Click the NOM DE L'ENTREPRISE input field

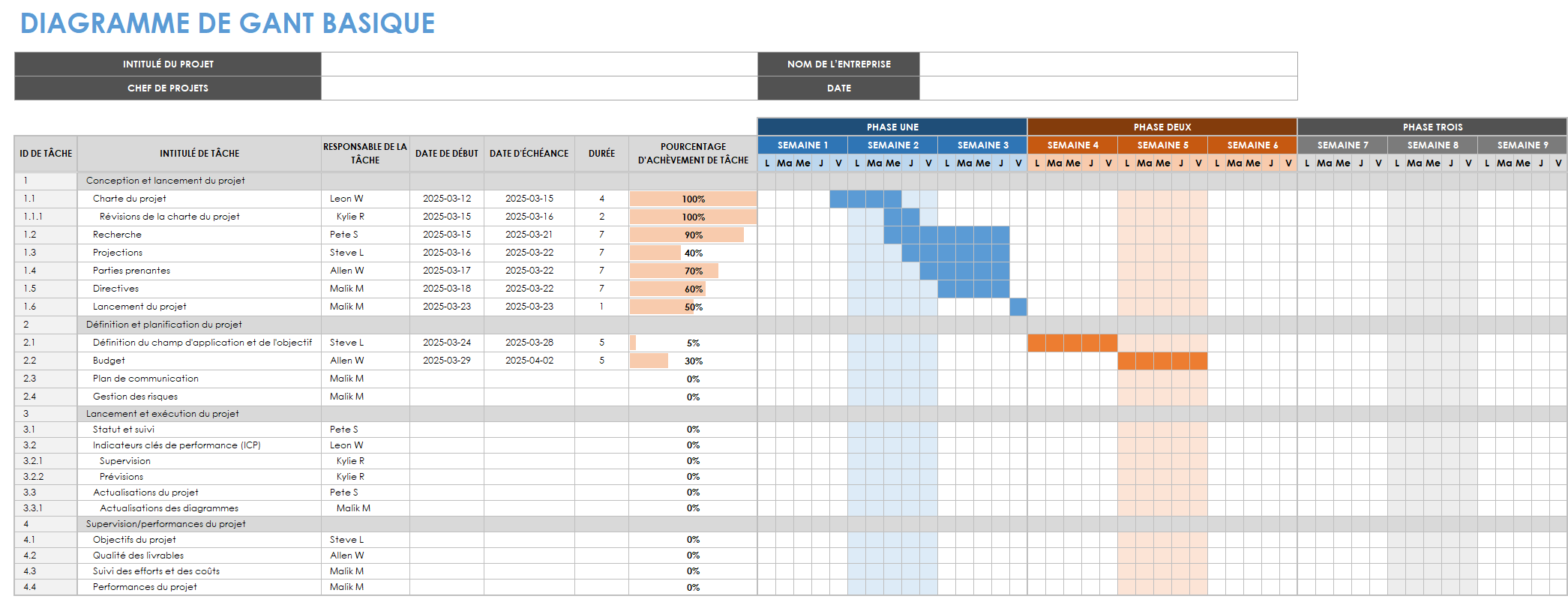tap(1108, 64)
